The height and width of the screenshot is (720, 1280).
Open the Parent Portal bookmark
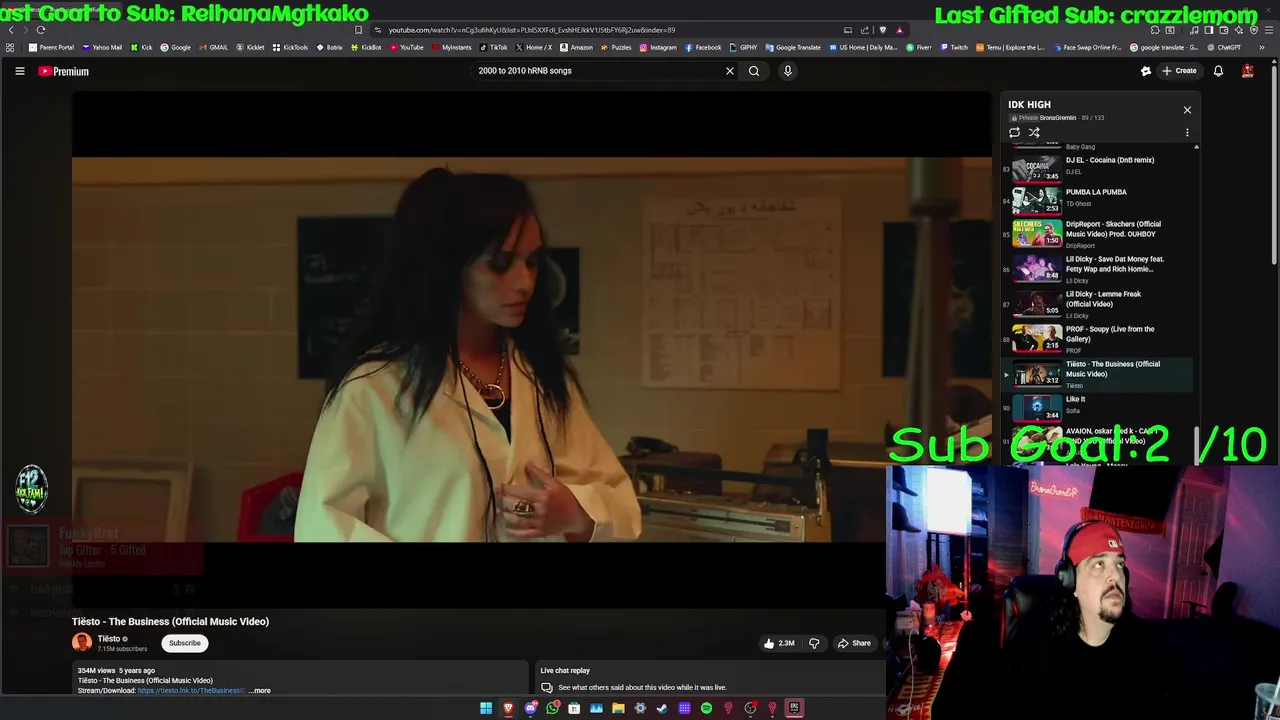(x=51, y=47)
